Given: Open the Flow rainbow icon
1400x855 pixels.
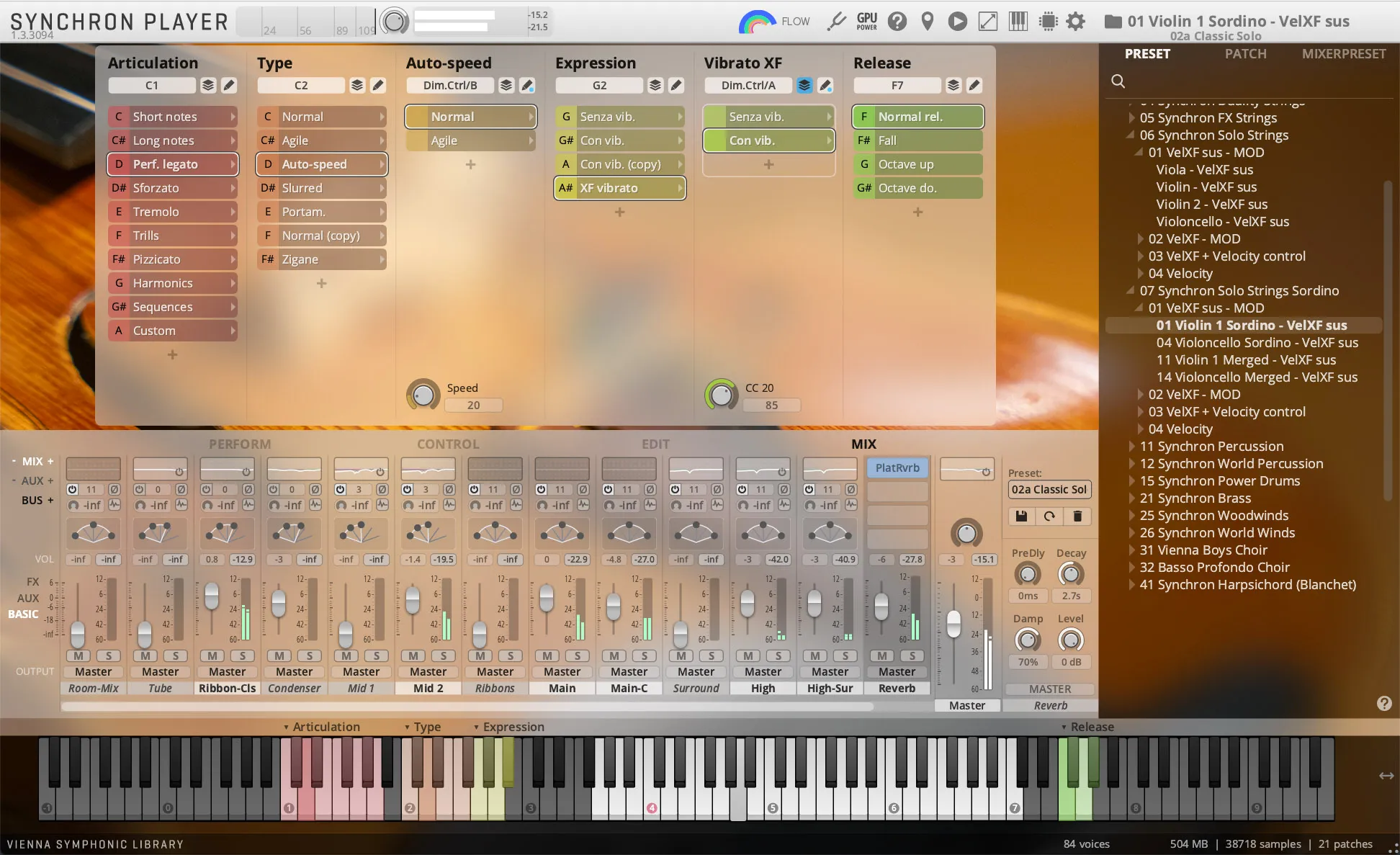Looking at the screenshot, I should [x=756, y=22].
